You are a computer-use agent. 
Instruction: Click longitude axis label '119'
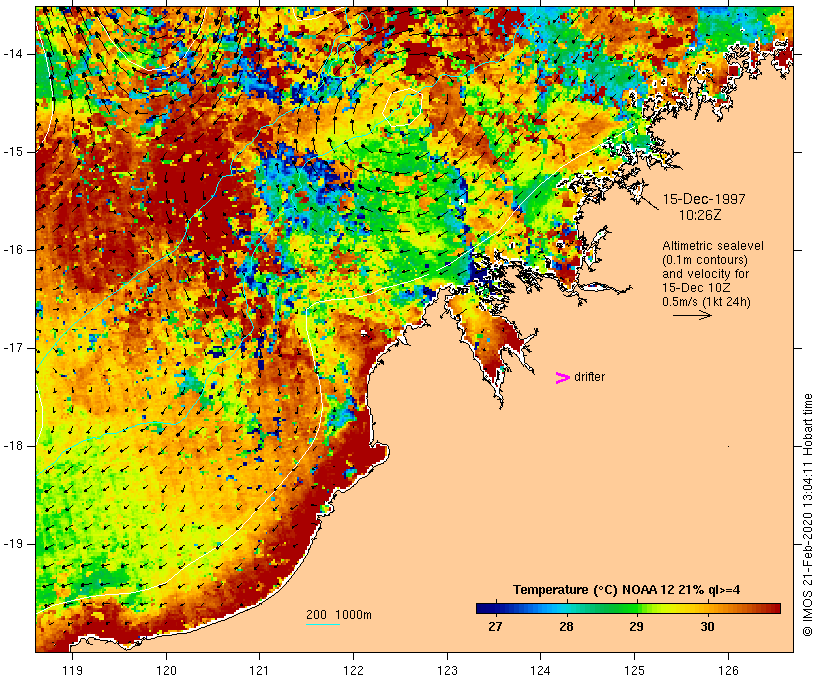[x=72, y=670]
